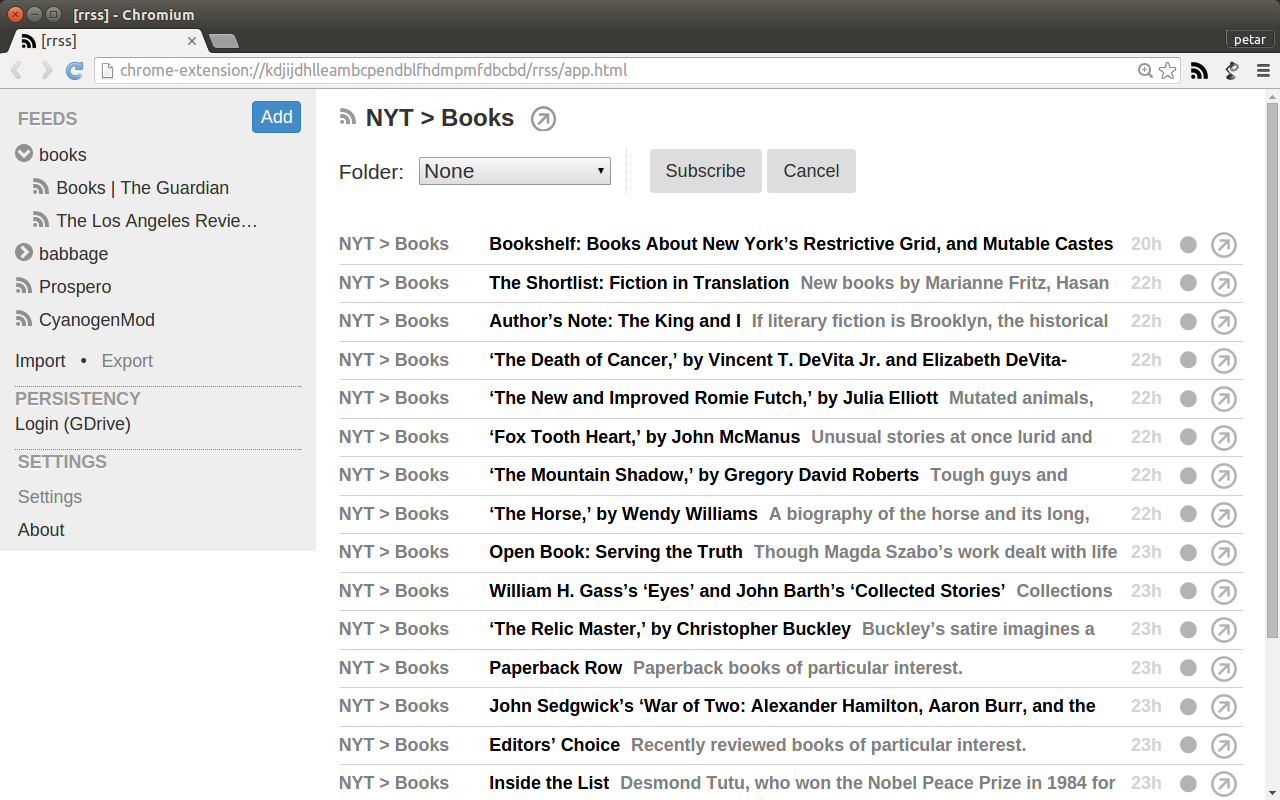Open the Chromium hamburger menu
This screenshot has height=800, width=1280.
[x=1263, y=71]
